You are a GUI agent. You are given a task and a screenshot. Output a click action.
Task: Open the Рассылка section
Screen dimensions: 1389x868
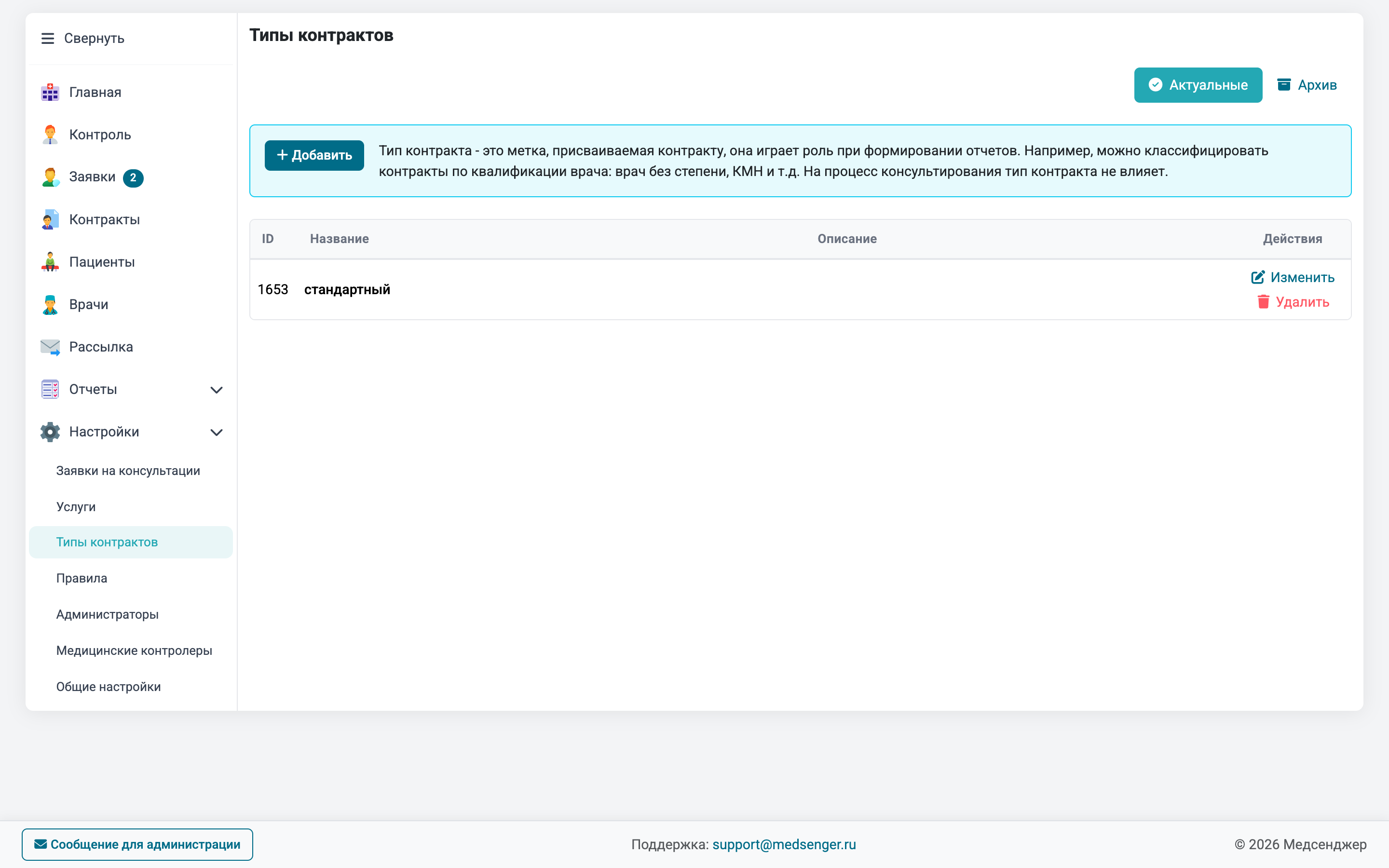pyautogui.click(x=131, y=347)
